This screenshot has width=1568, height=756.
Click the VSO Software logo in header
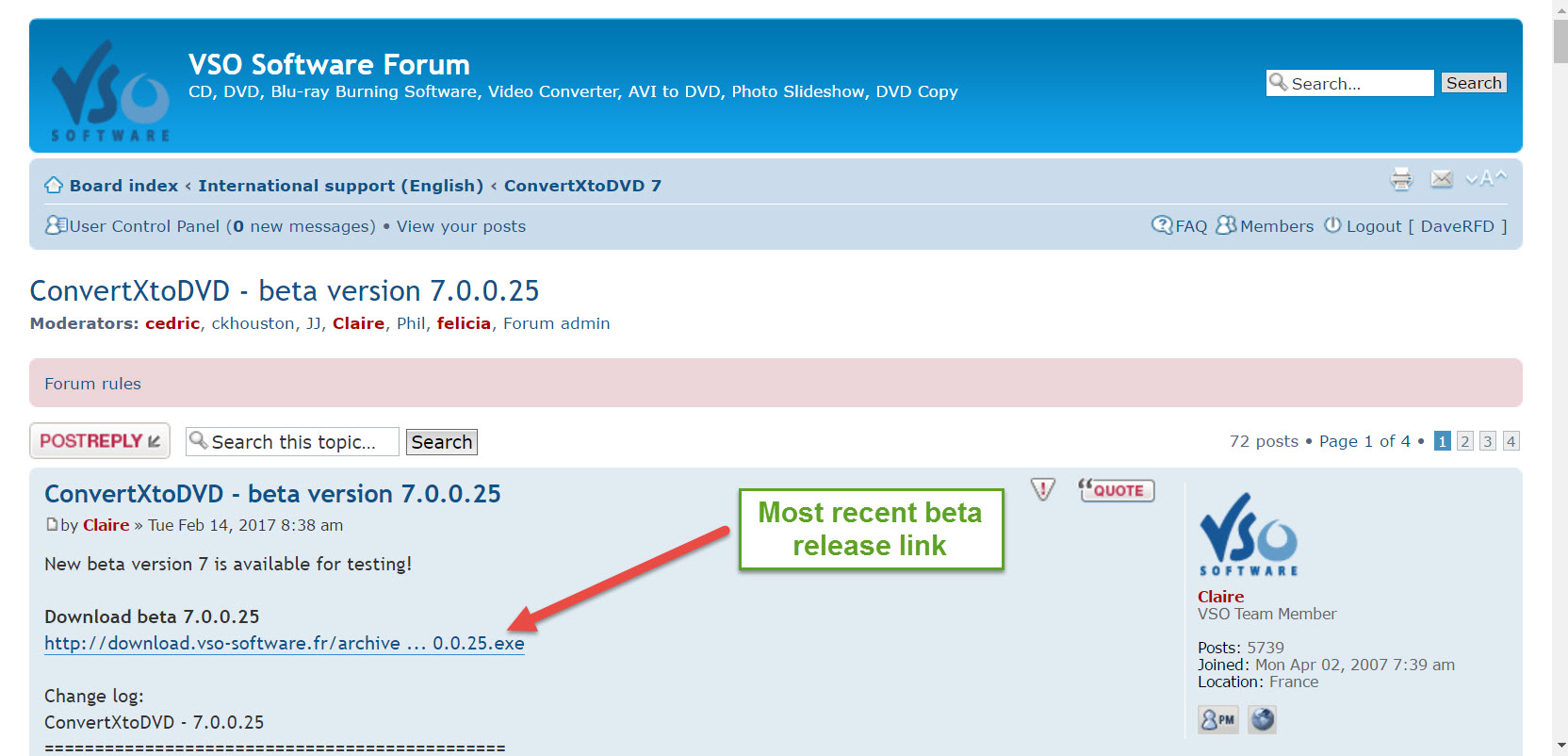pos(110,90)
